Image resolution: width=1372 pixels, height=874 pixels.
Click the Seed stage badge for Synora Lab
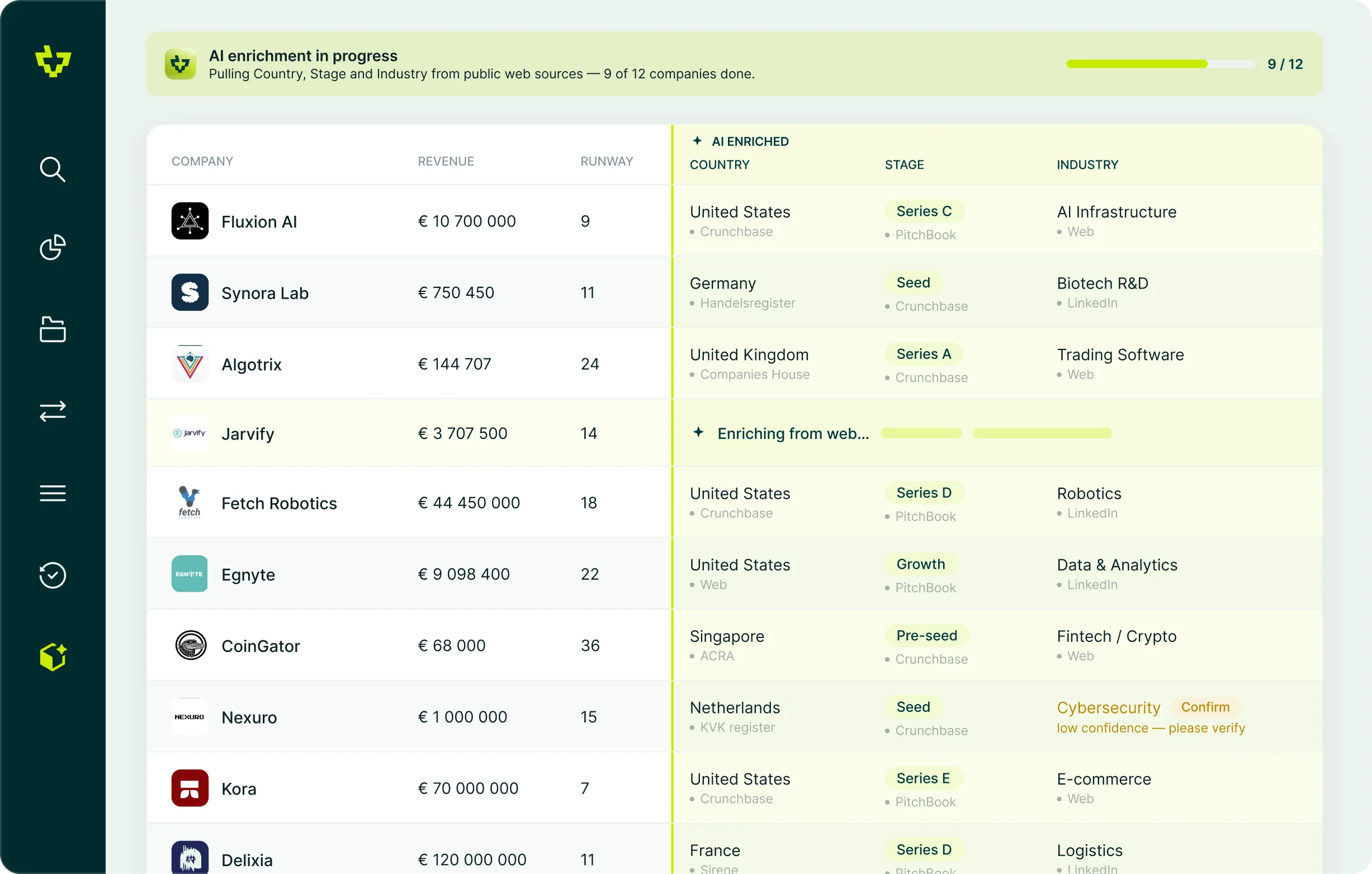(x=914, y=282)
